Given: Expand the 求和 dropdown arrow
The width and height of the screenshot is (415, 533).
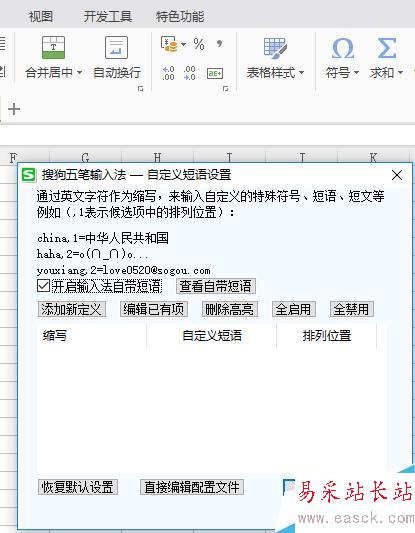Looking at the screenshot, I should tap(400, 72).
